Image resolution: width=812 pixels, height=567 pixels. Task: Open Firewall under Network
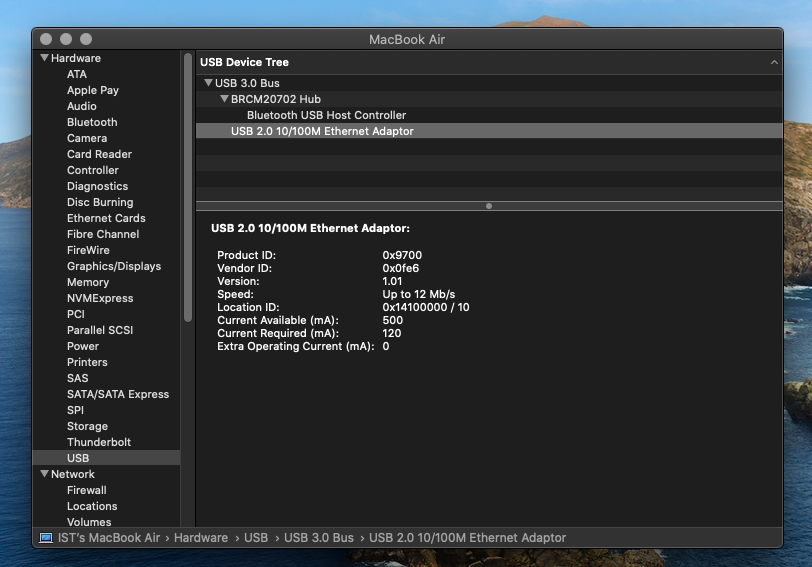(x=86, y=490)
